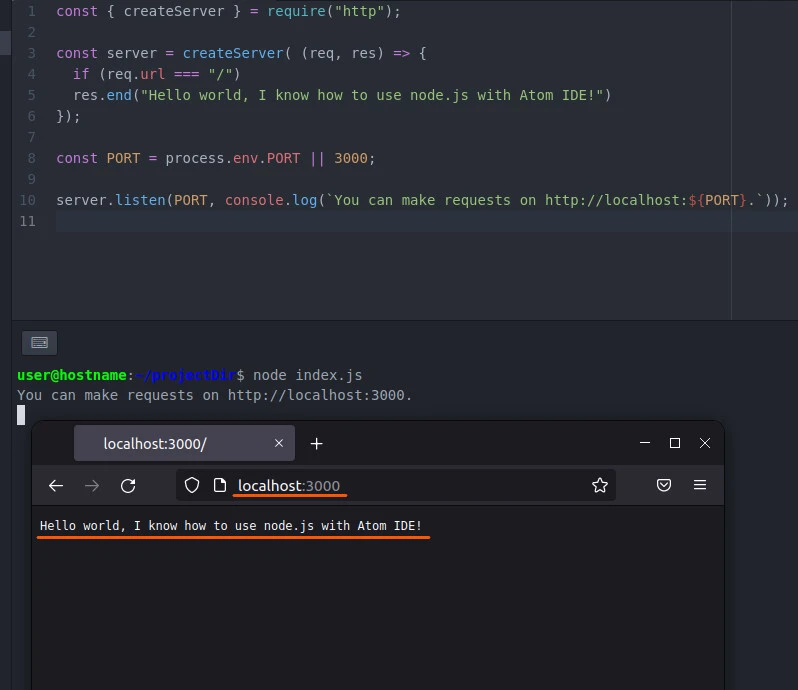Image resolution: width=798 pixels, height=690 pixels.
Task: Click the site information page icon
Action: 220,486
